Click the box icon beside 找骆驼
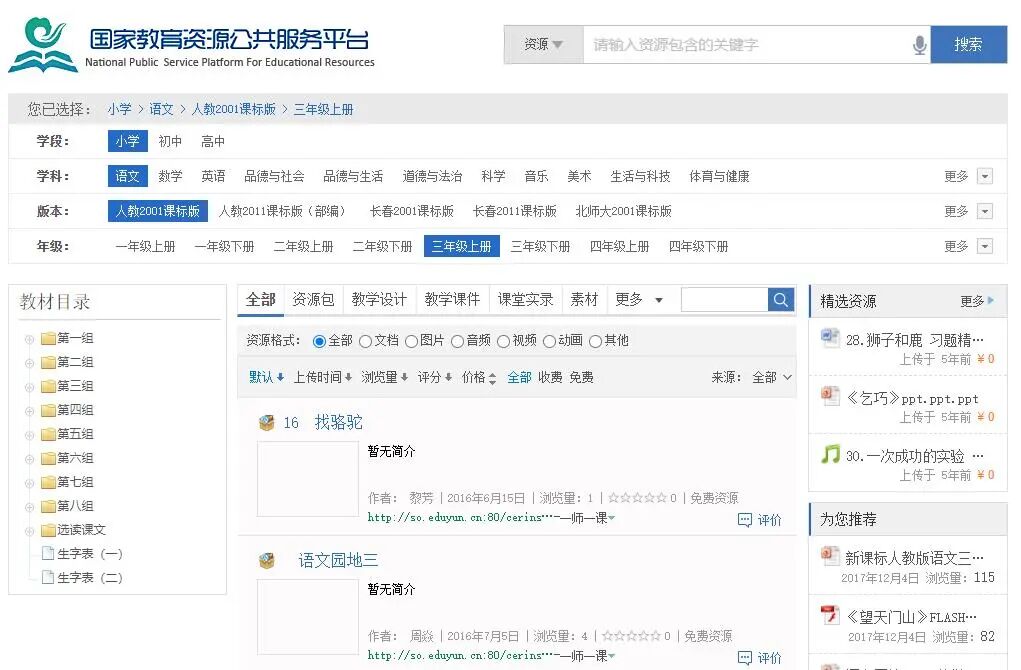Screen dimensions: 1021x670 [x=266, y=423]
